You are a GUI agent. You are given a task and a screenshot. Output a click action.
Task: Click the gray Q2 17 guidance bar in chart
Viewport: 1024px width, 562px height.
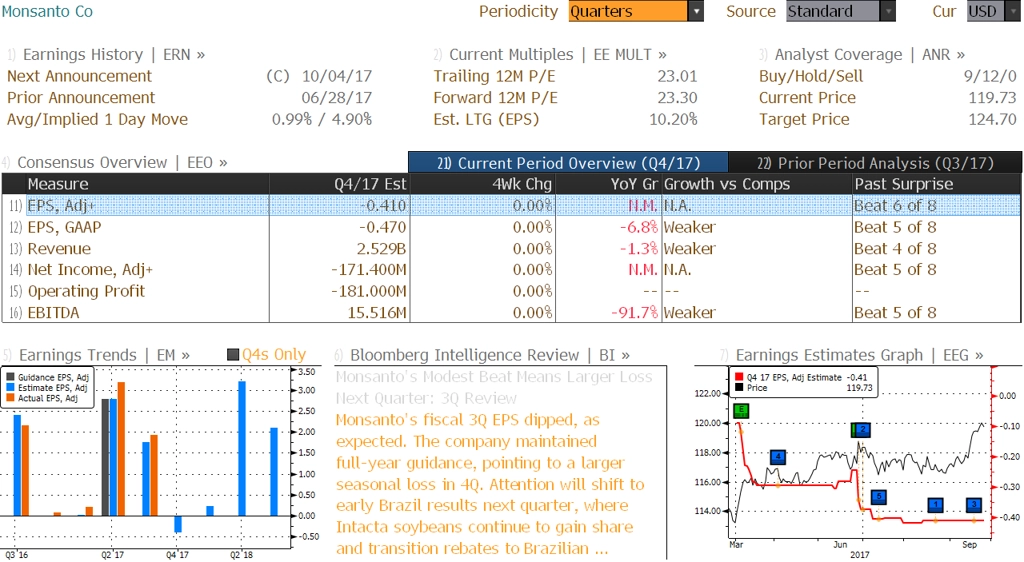105,457
